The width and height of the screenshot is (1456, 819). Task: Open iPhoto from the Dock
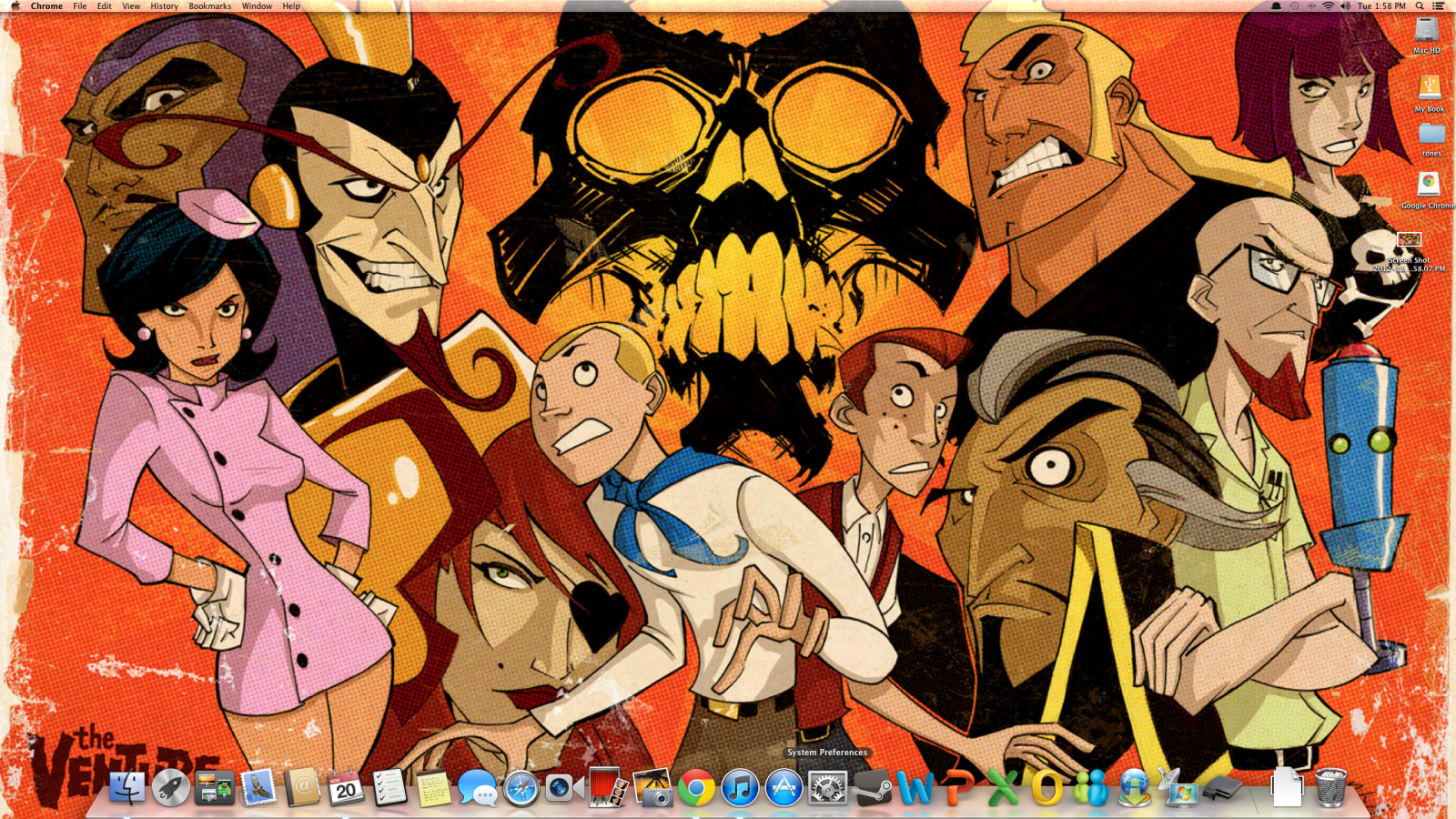click(652, 788)
